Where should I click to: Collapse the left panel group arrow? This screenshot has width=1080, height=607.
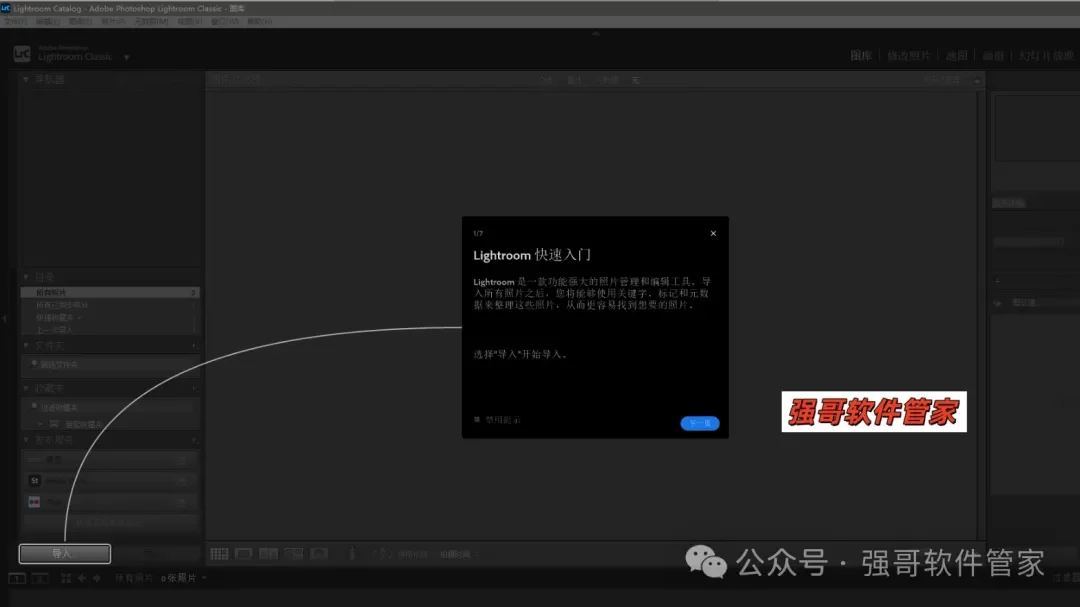pyautogui.click(x=5, y=319)
